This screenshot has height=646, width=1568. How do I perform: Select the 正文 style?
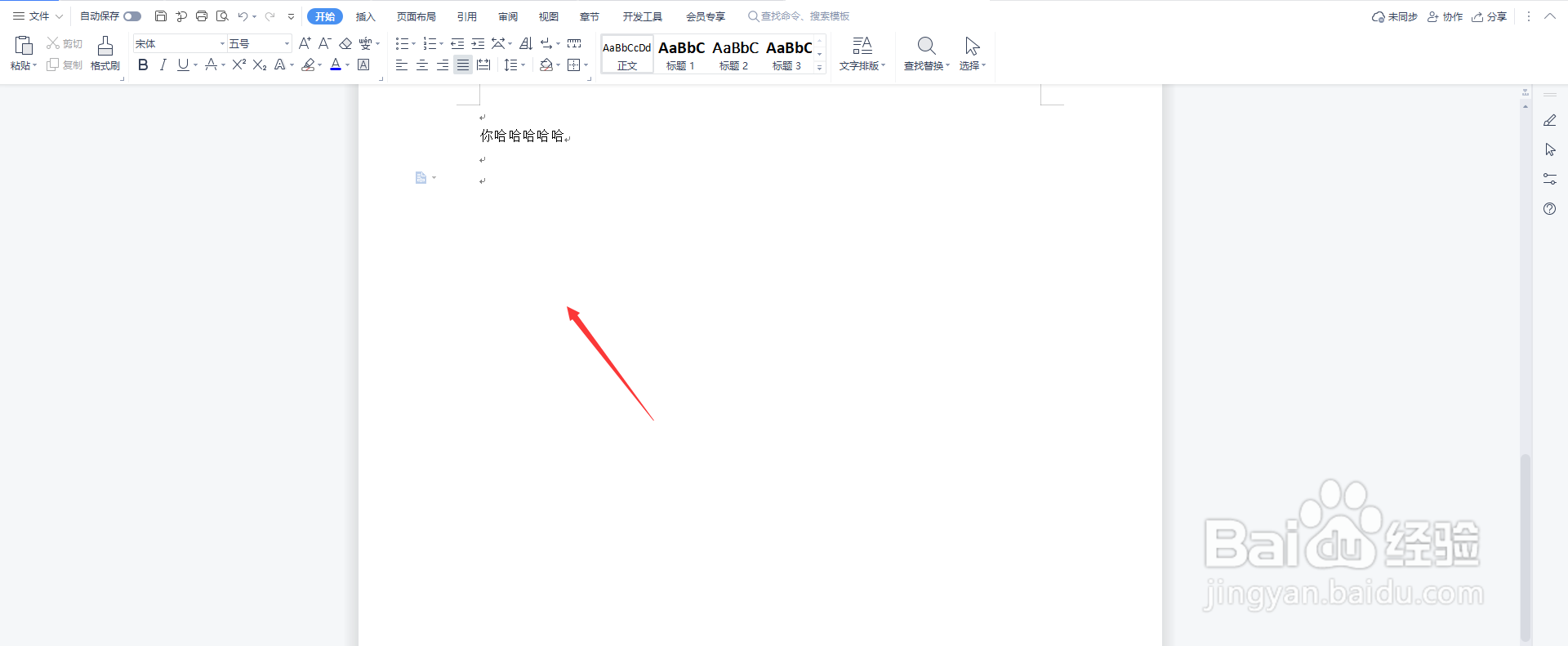[627, 55]
